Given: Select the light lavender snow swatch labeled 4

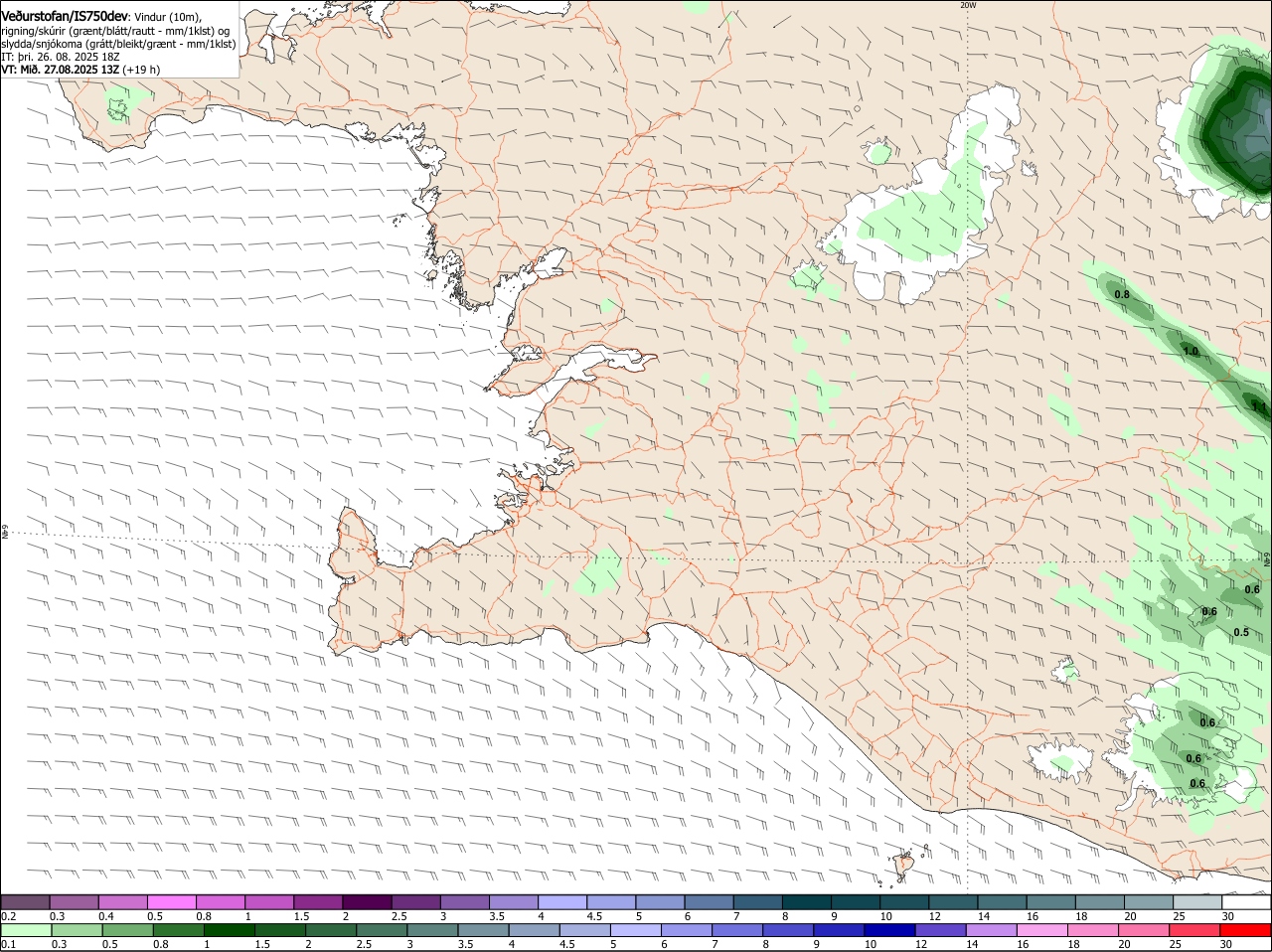Looking at the screenshot, I should (560, 902).
